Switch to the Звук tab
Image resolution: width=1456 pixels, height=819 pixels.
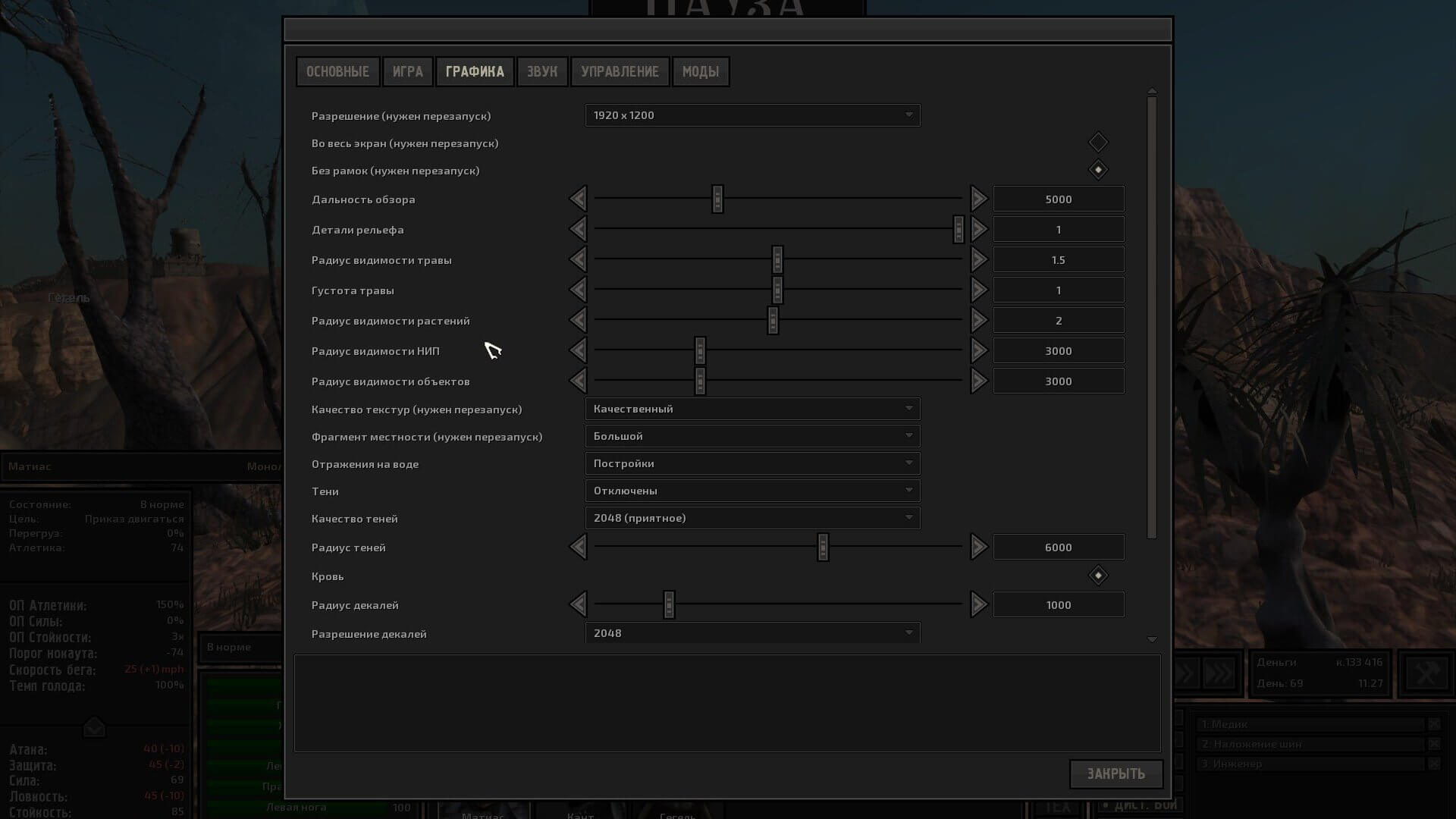[x=541, y=72]
